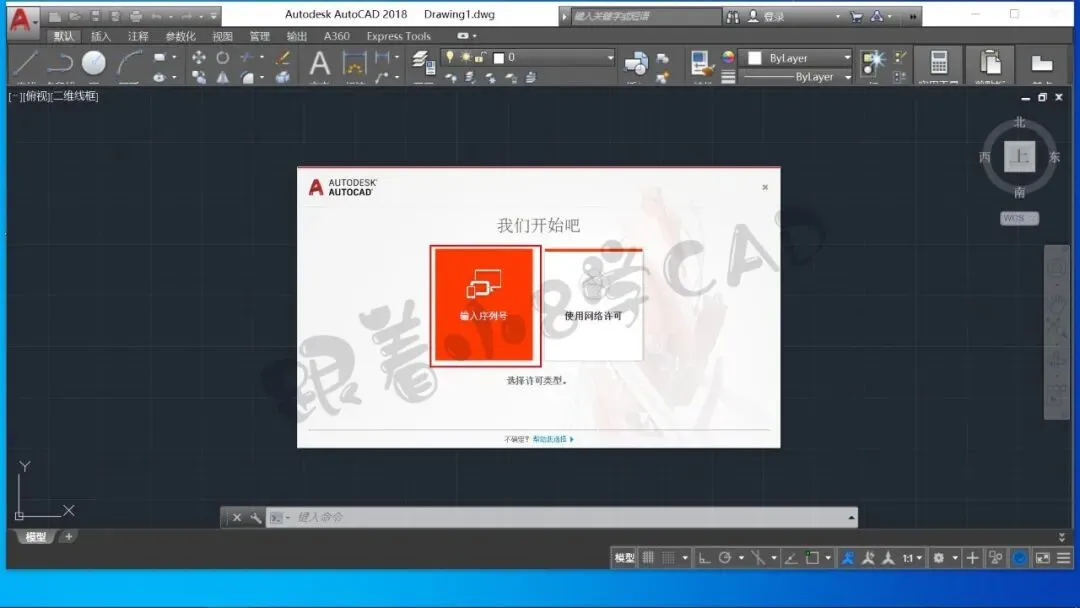The height and width of the screenshot is (608, 1080).
Task: Switch to the 参数化 ribbon tab
Action: pyautogui.click(x=180, y=36)
